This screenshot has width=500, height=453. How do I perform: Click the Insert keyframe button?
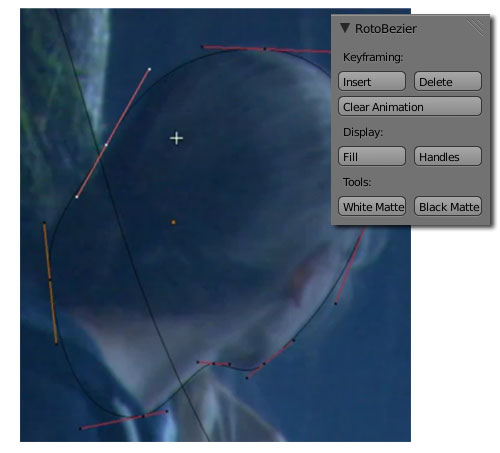372,81
